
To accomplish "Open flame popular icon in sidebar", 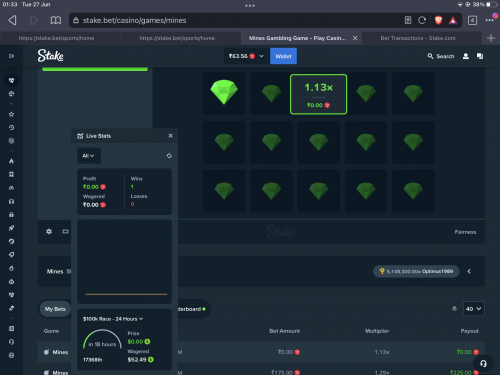I will (x=11, y=161).
